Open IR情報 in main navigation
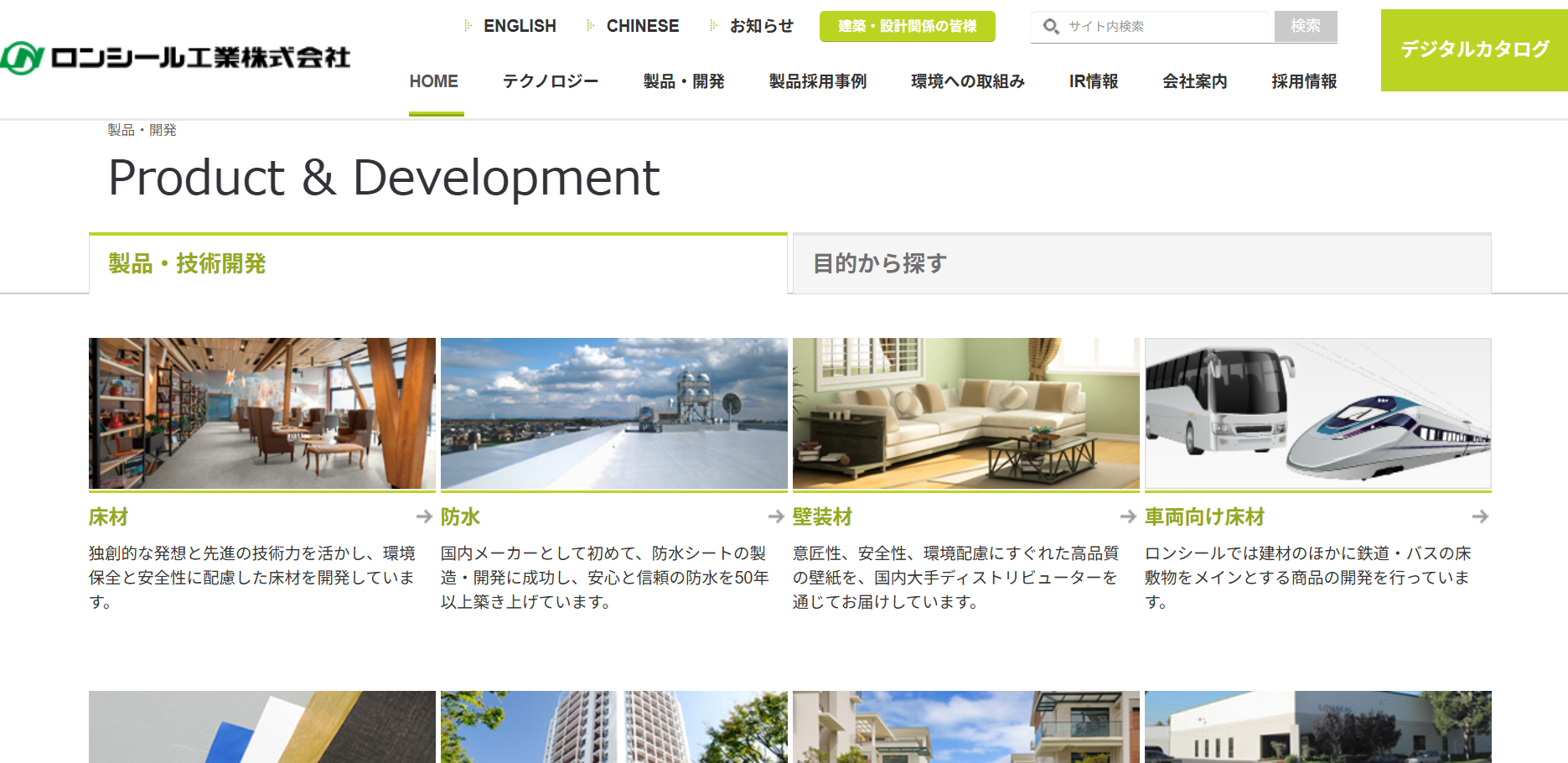Image resolution: width=1568 pixels, height=763 pixels. pos(1094,81)
